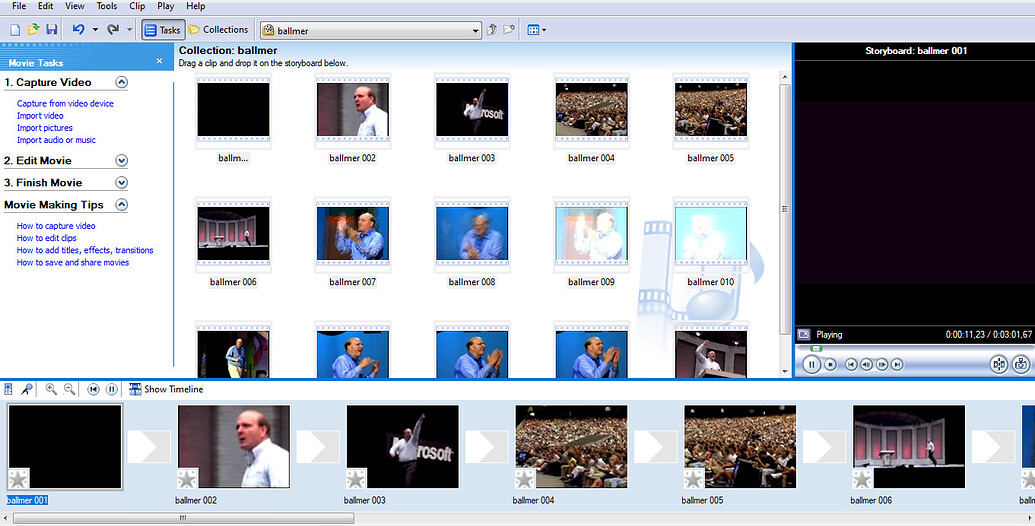Toggle the Collections pane button
This screenshot has width=1035, height=526.
coord(218,30)
